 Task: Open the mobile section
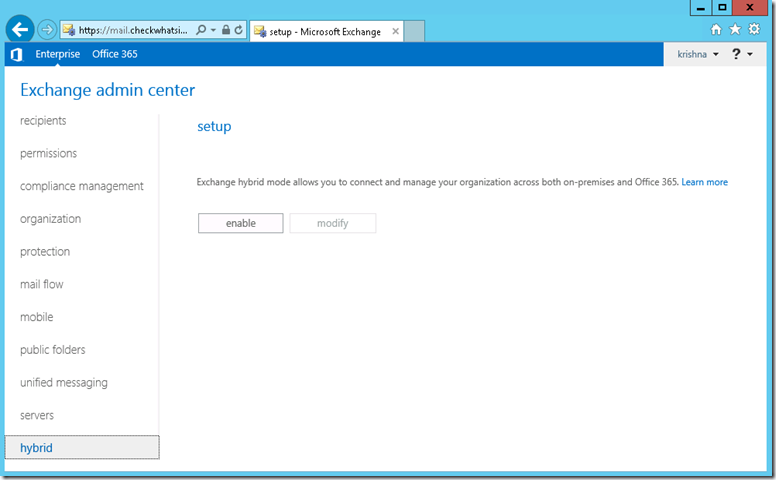click(x=37, y=317)
